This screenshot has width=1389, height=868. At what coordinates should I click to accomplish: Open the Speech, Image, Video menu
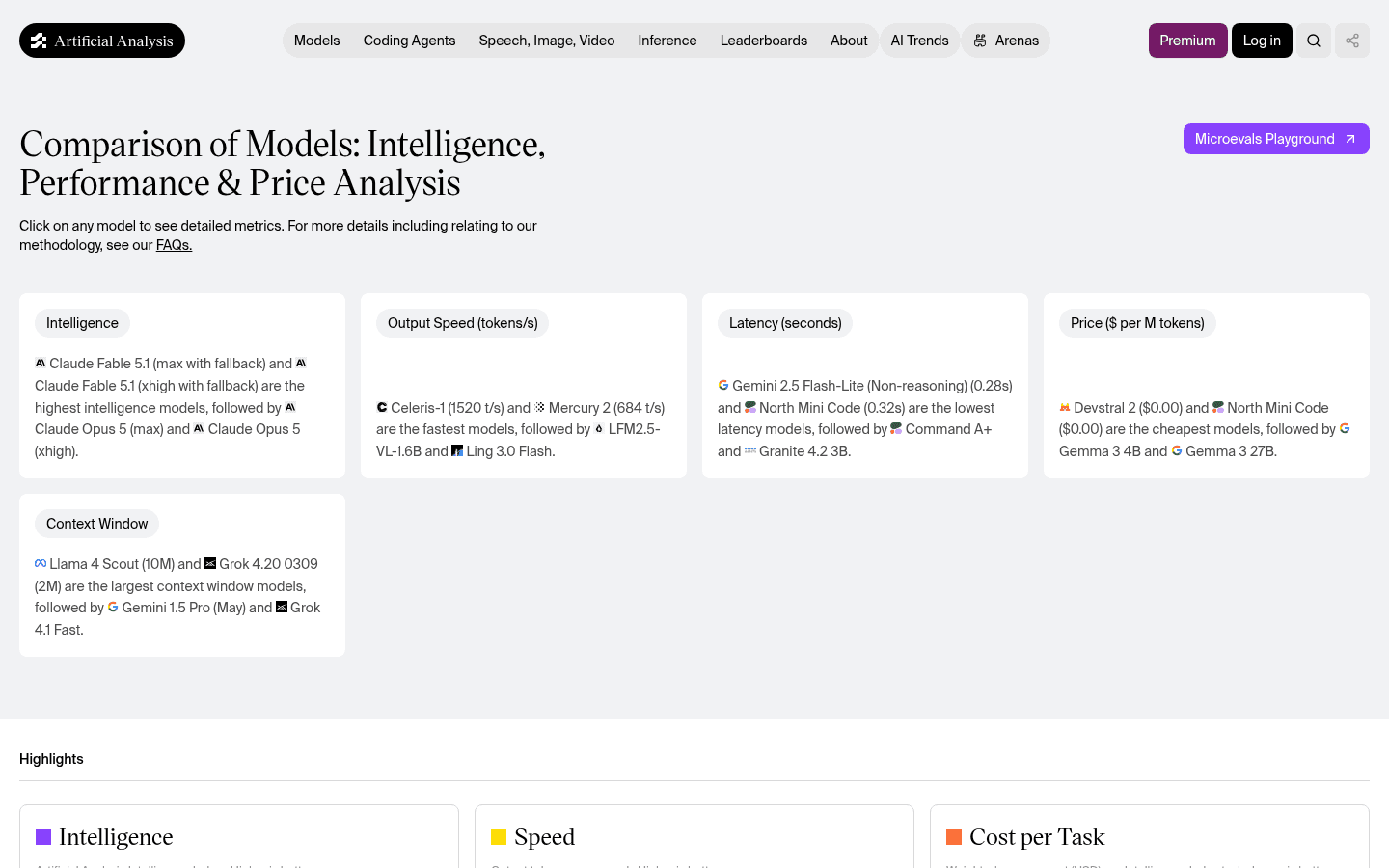point(547,41)
